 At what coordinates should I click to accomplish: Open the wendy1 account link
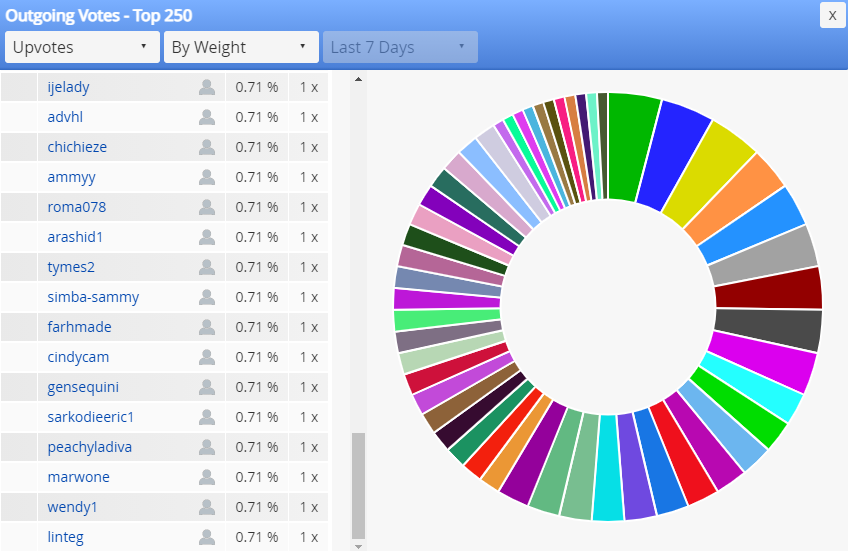[72, 507]
